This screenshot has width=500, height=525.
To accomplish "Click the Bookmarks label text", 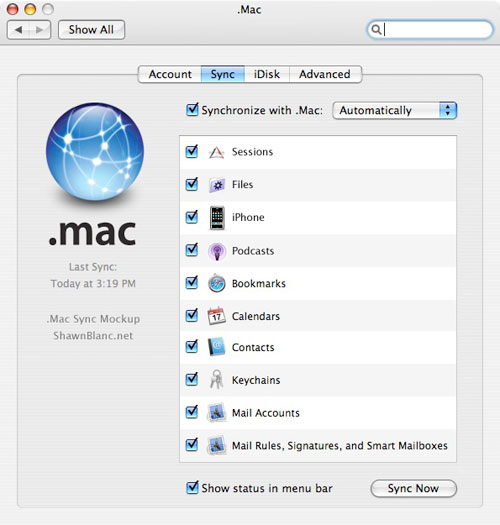I will [259, 284].
